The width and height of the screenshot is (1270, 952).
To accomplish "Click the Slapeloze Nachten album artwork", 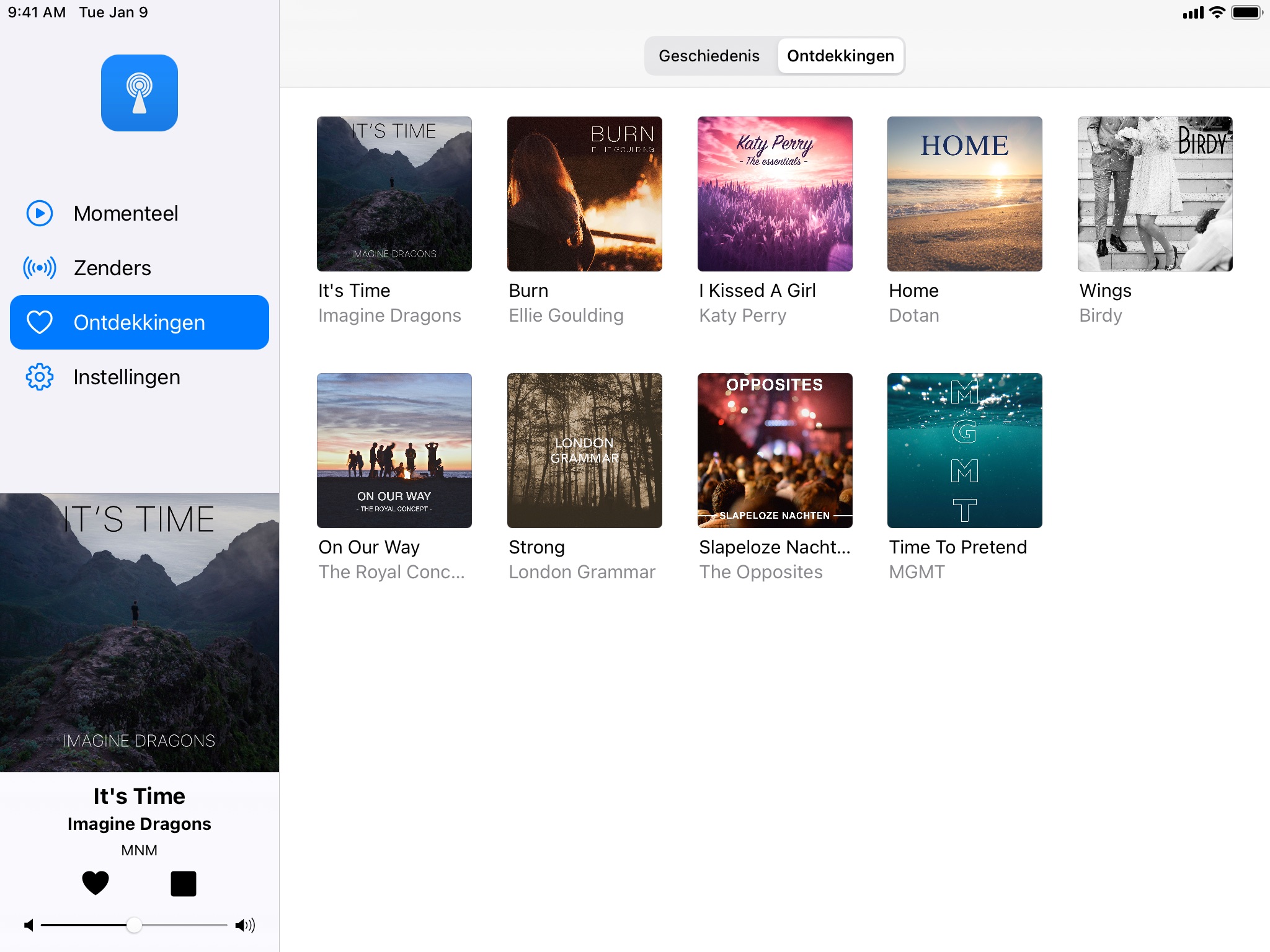I will [x=774, y=449].
